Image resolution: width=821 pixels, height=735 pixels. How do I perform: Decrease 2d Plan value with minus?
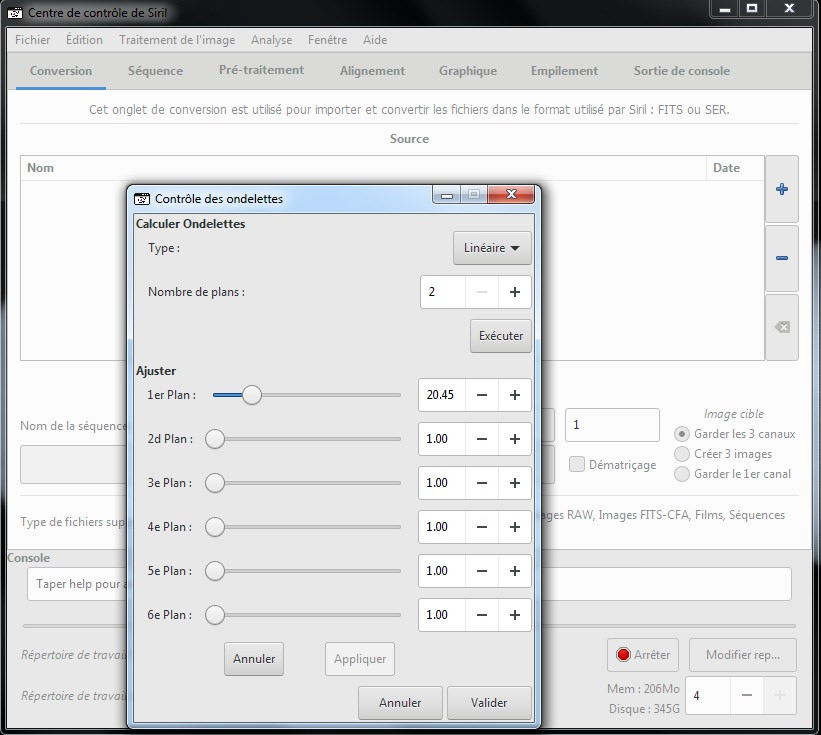tap(482, 439)
